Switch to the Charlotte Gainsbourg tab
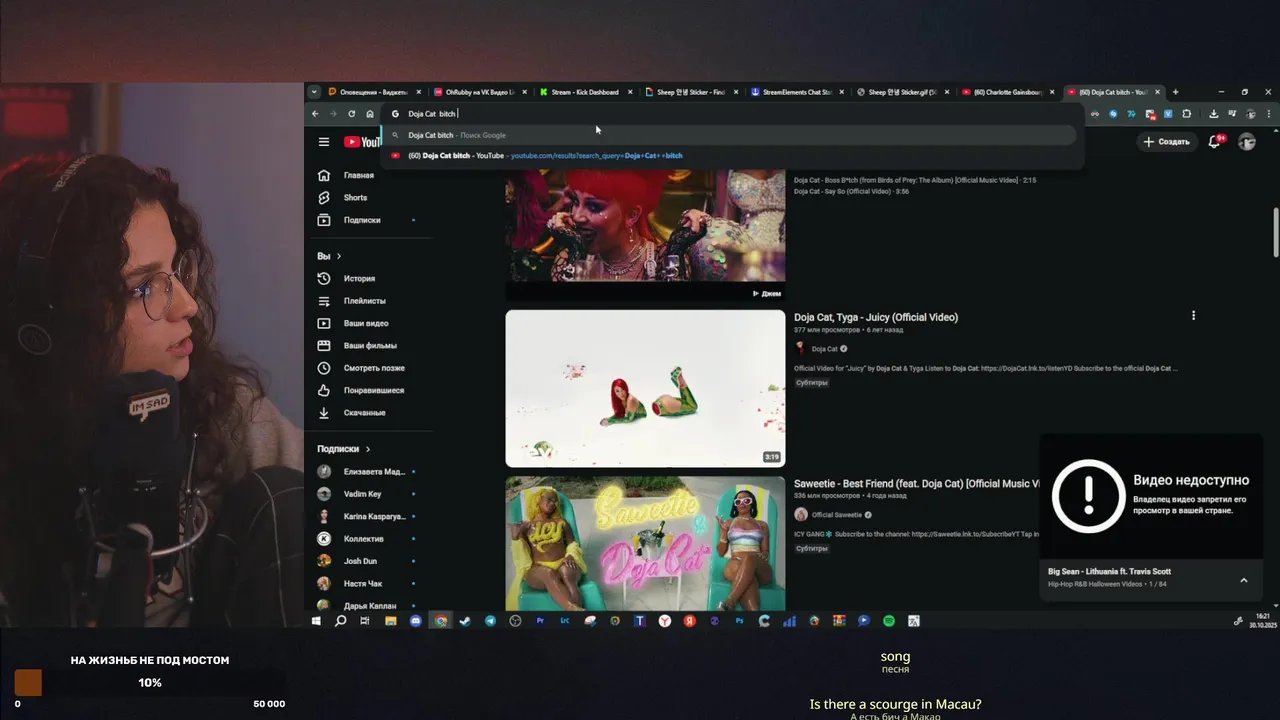The image size is (1280, 720). (x=1008, y=92)
